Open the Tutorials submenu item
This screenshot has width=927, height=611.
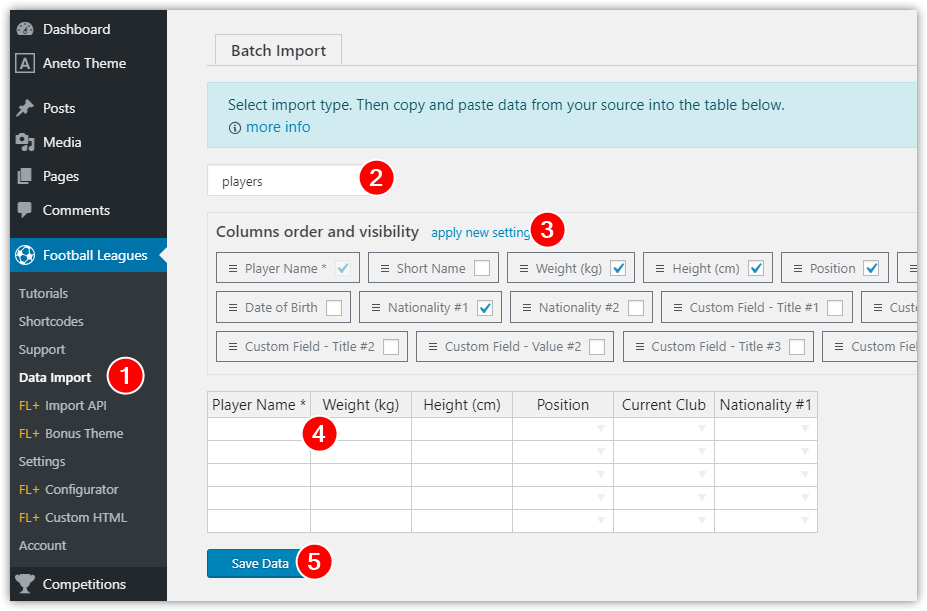click(x=43, y=293)
